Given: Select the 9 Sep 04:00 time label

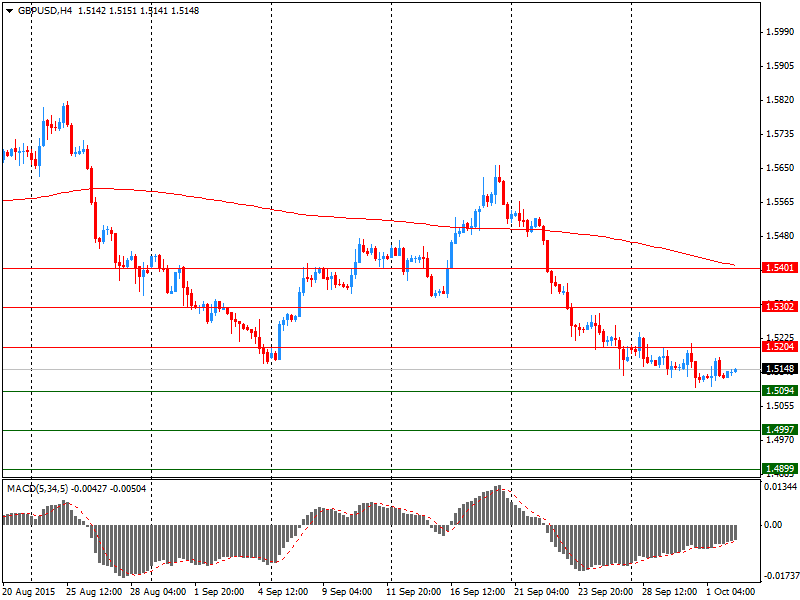Looking at the screenshot, I should (347, 592).
